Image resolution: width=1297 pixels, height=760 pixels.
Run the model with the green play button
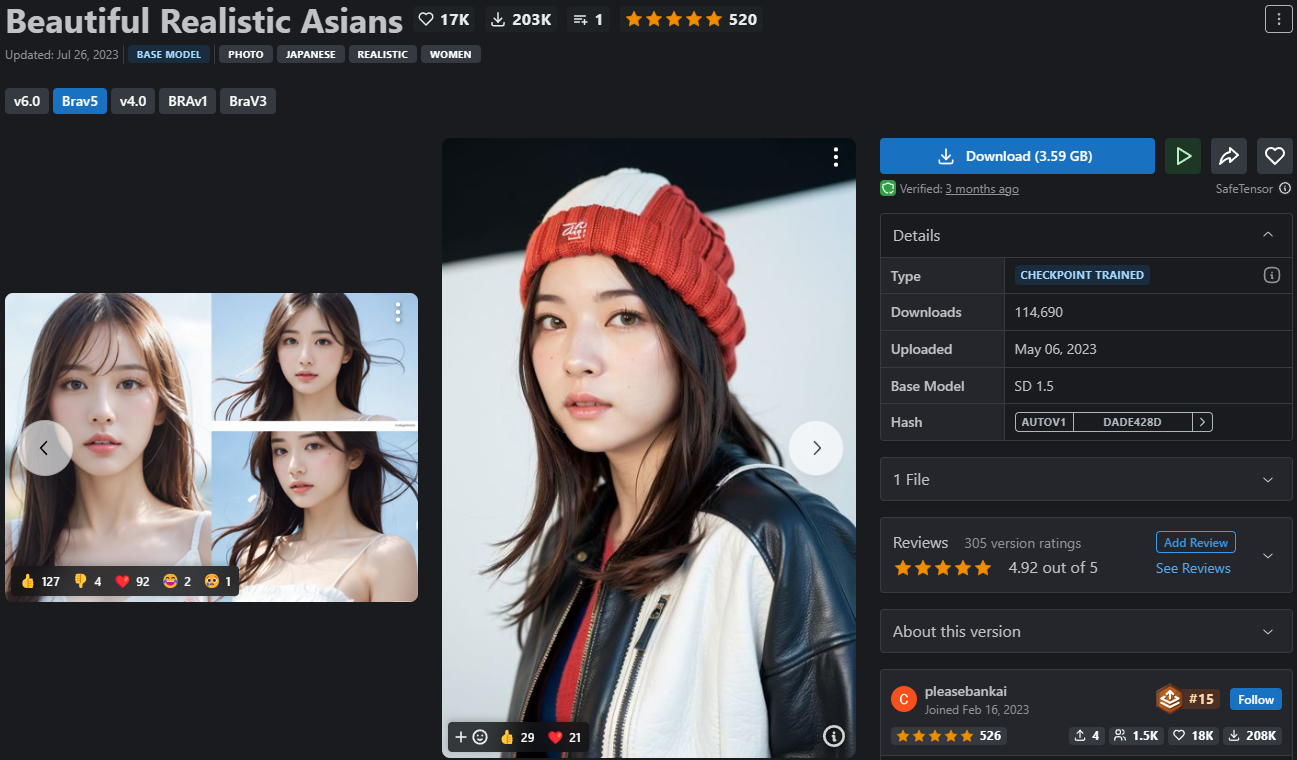pos(1183,156)
